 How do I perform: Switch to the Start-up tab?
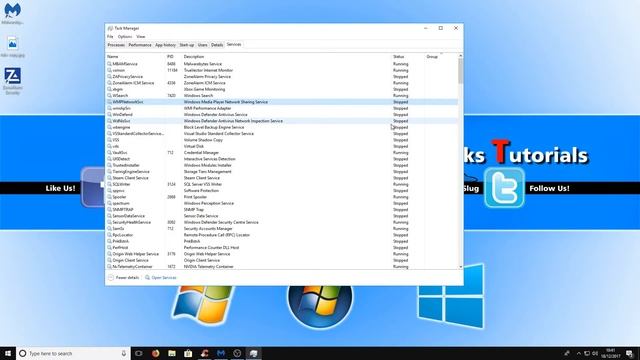[187, 45]
